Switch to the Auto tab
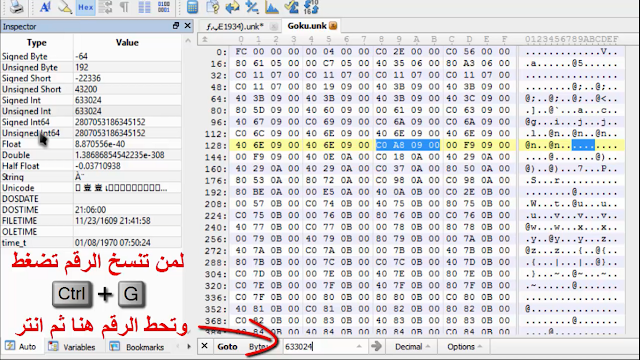 [21, 347]
